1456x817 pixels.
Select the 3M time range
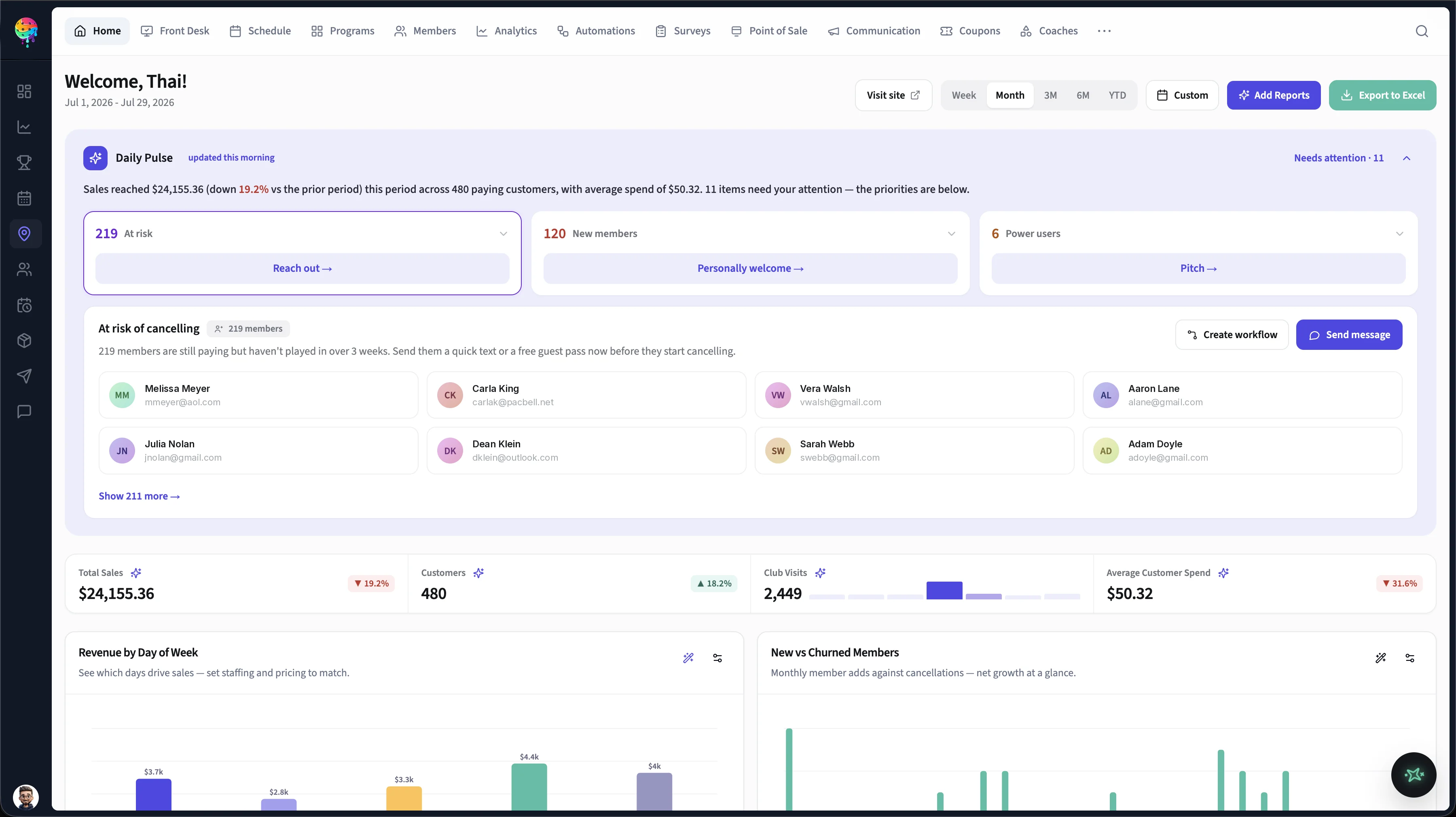tap(1050, 95)
